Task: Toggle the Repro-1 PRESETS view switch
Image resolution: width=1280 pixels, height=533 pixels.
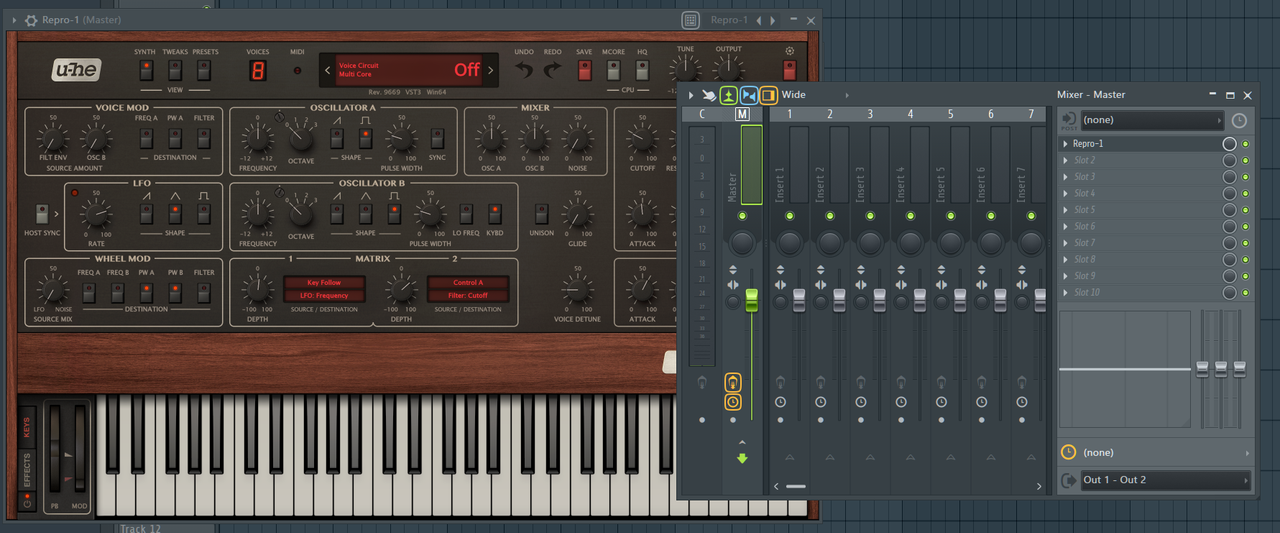Action: 204,70
